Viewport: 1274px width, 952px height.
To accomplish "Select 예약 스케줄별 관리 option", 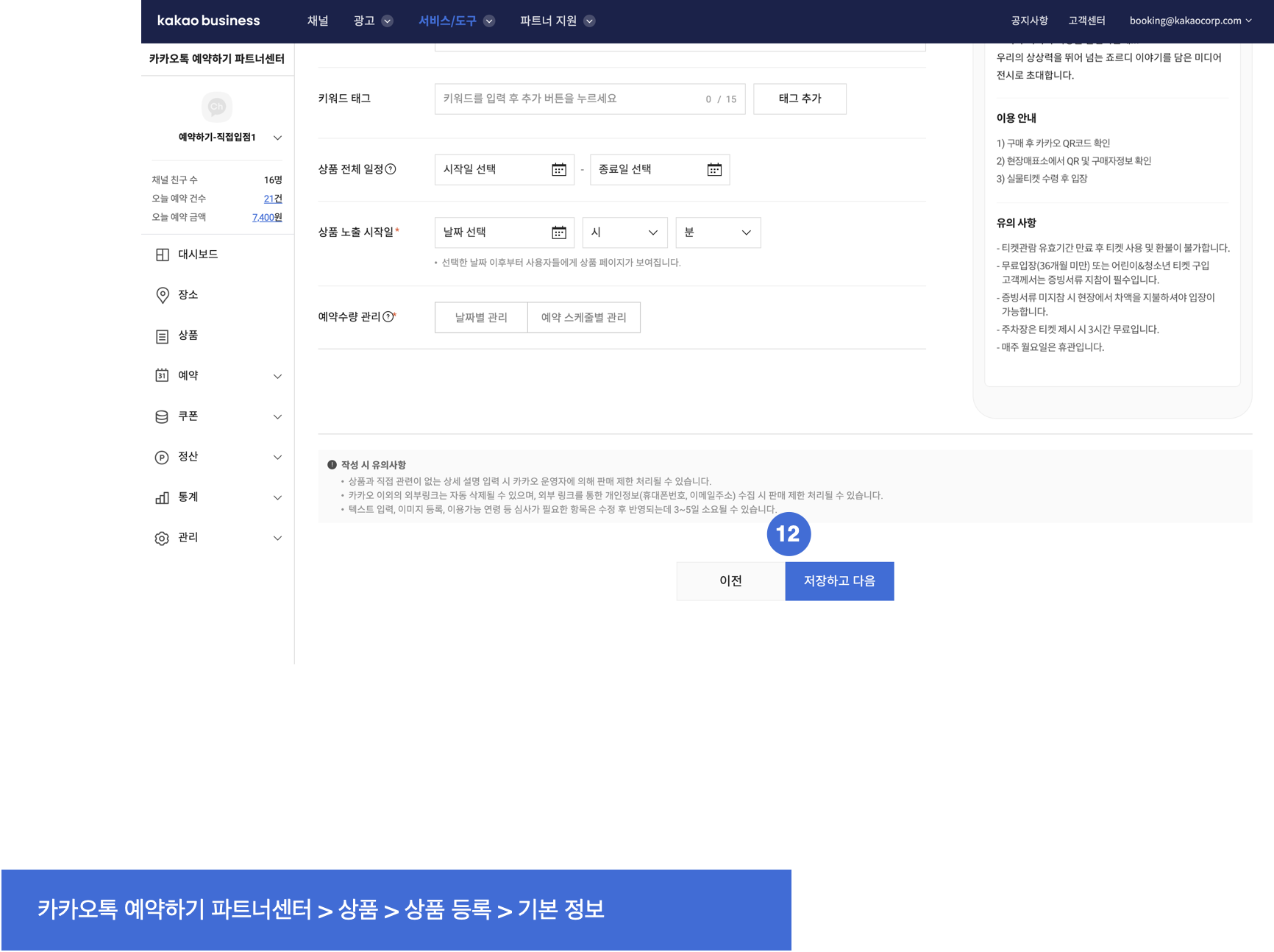I will pyautogui.click(x=583, y=318).
